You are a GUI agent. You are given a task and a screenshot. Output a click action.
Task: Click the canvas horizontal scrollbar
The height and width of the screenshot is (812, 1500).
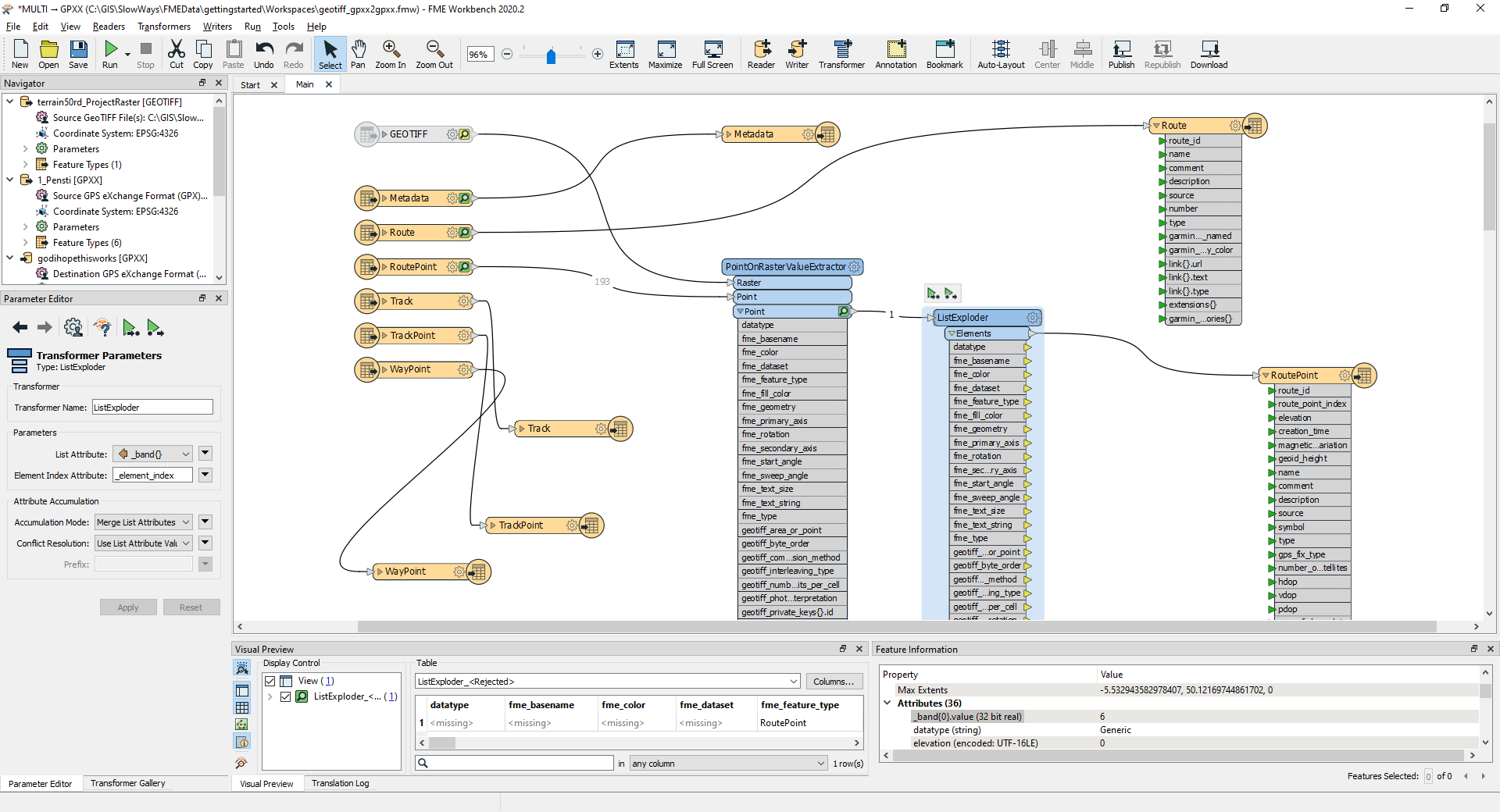(x=897, y=626)
